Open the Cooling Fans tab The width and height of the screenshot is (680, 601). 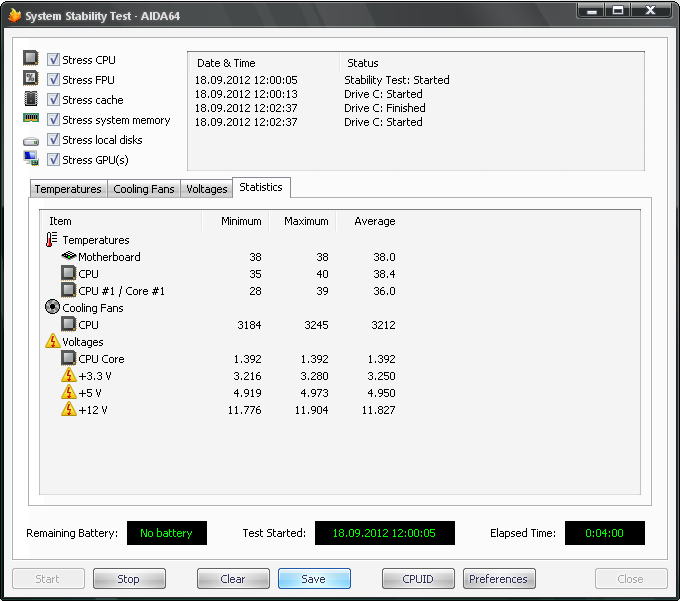pyautogui.click(x=144, y=189)
